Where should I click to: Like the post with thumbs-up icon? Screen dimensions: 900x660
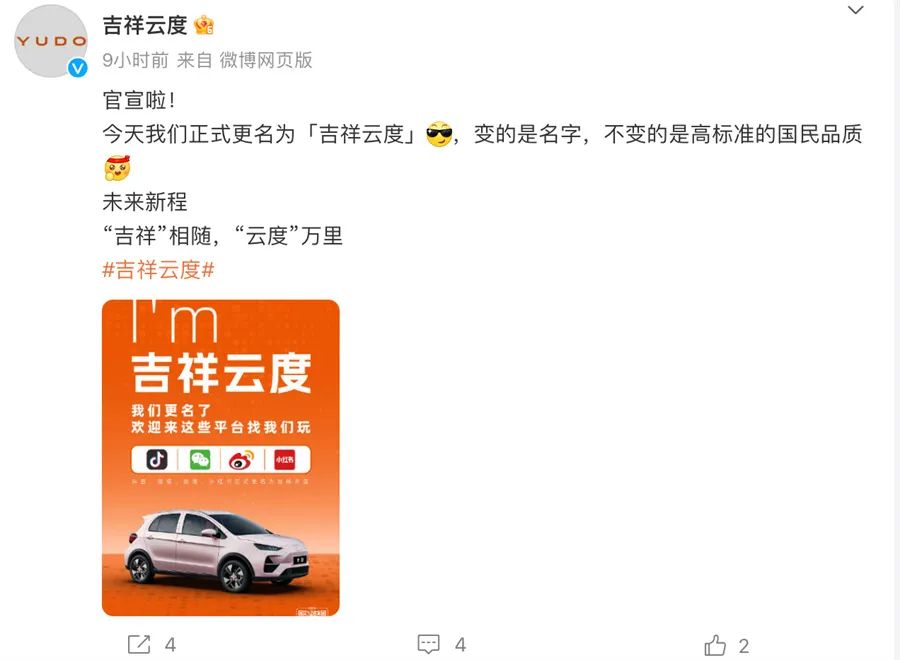[715, 645]
